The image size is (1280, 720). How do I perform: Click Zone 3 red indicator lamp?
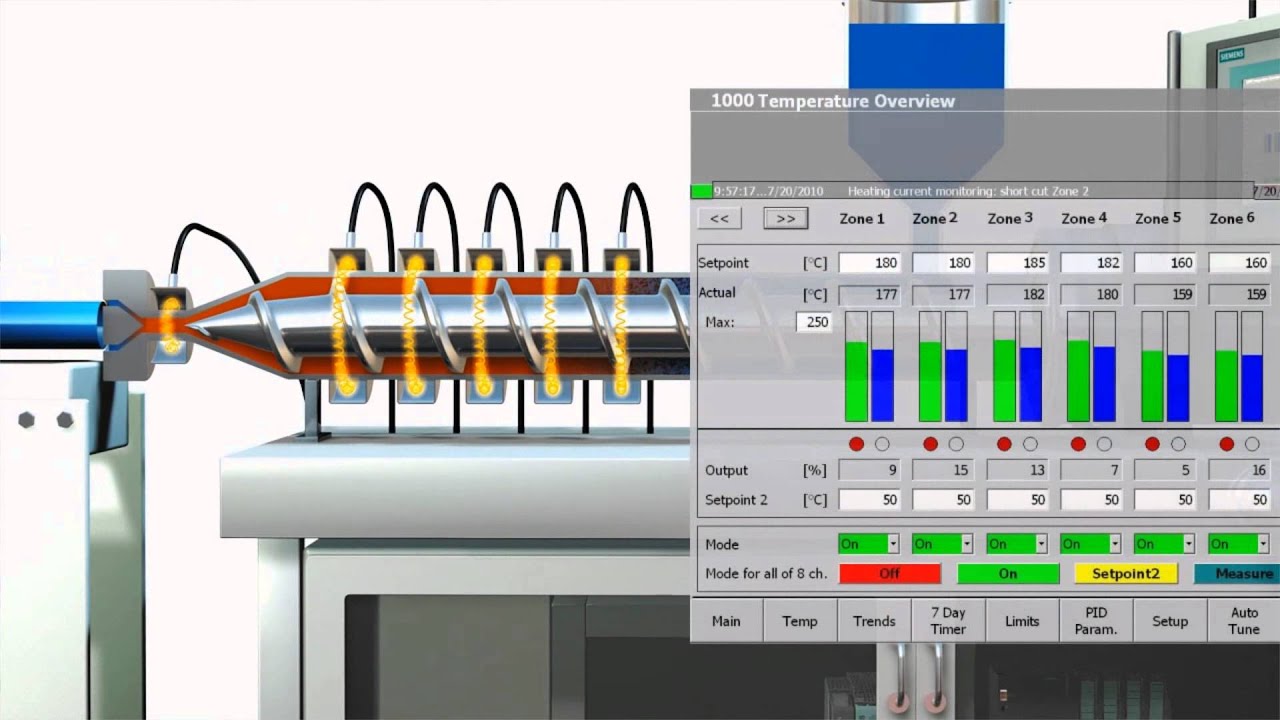pos(1004,444)
